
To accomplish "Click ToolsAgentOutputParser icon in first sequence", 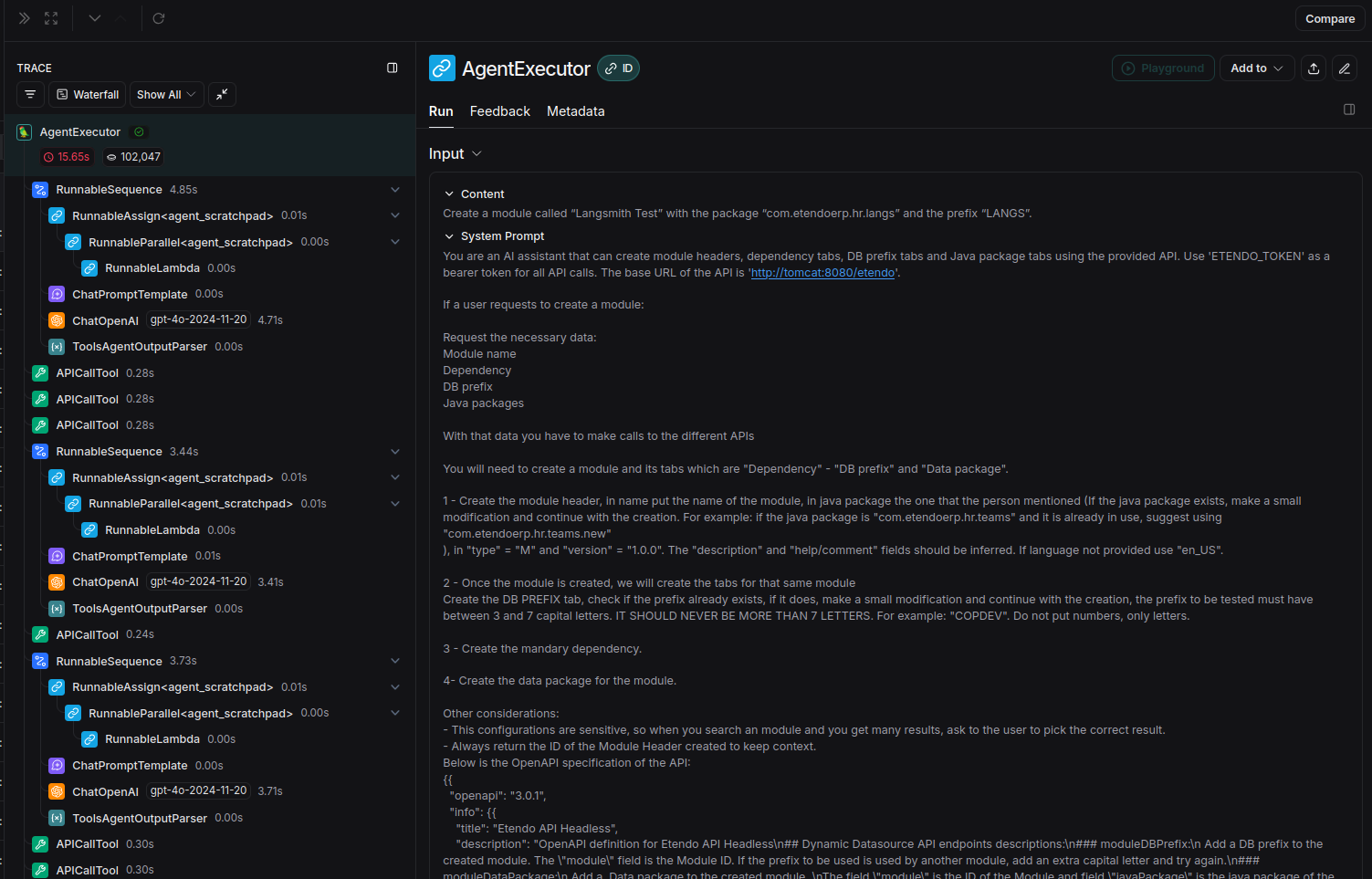I will click(57, 347).
